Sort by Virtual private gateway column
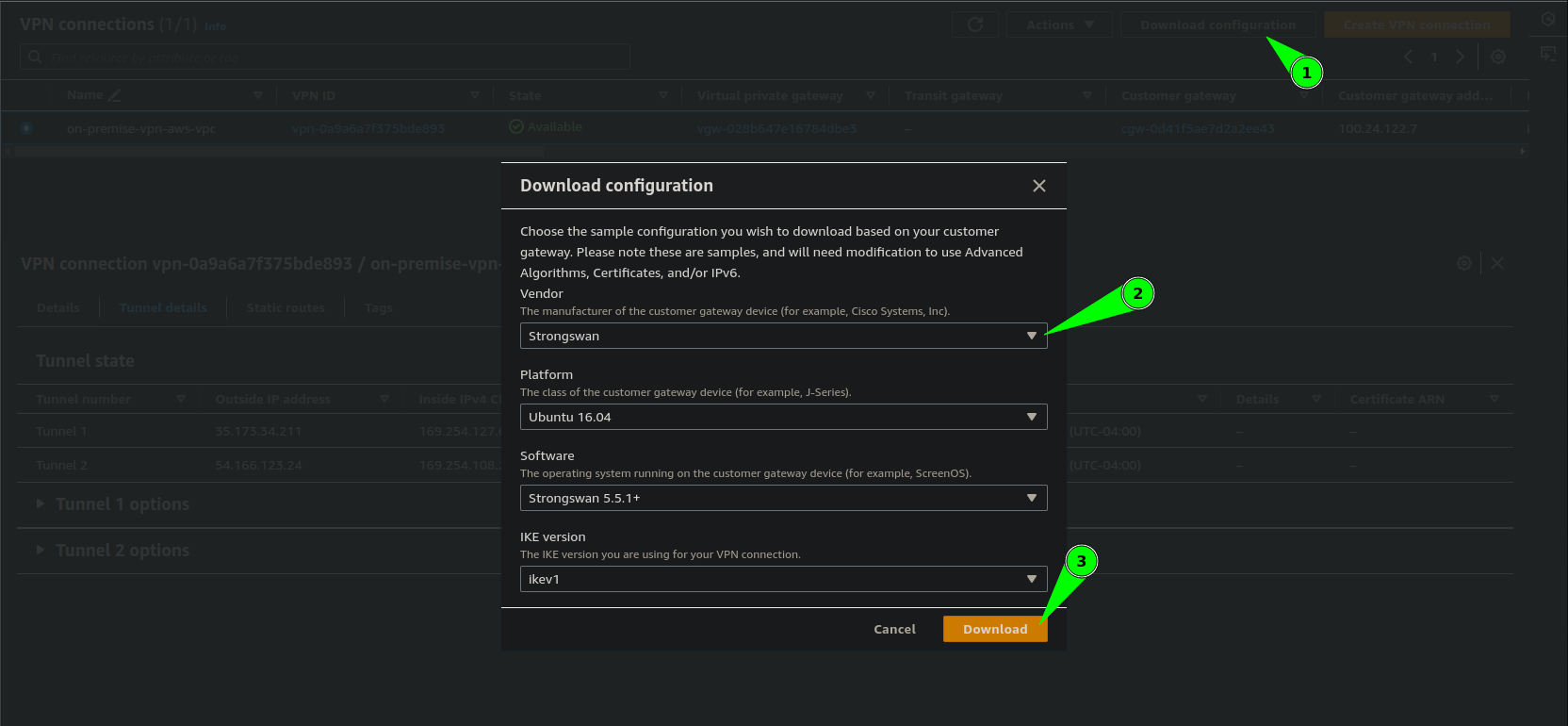1568x726 pixels. pos(871,95)
